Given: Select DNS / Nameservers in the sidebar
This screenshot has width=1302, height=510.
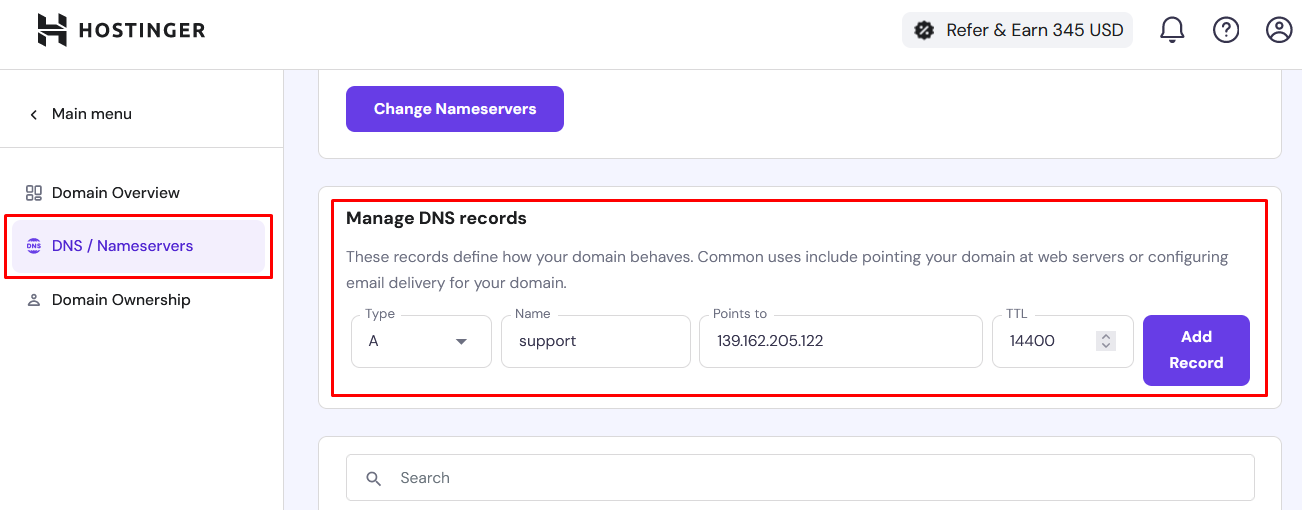Looking at the screenshot, I should click(122, 246).
